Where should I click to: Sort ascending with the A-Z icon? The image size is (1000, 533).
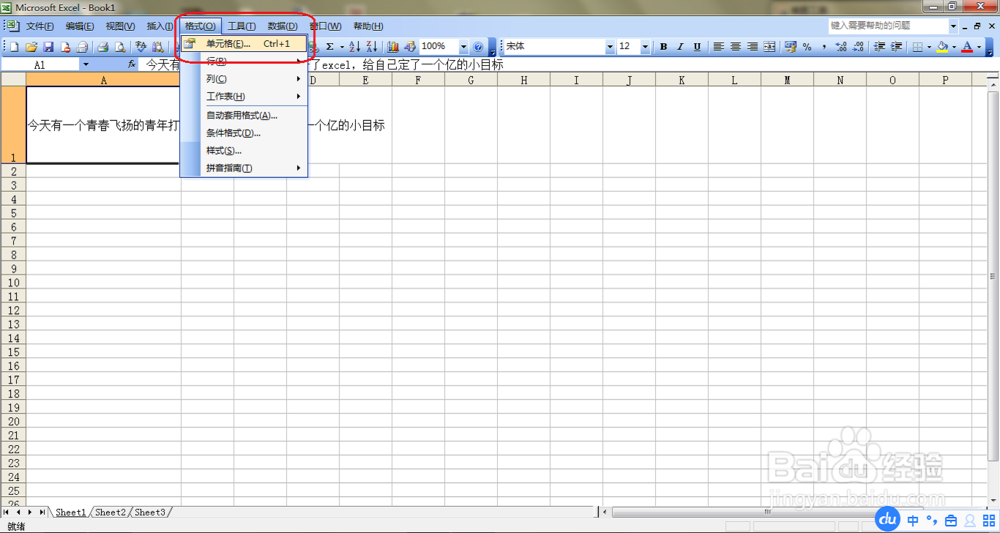tap(355, 47)
